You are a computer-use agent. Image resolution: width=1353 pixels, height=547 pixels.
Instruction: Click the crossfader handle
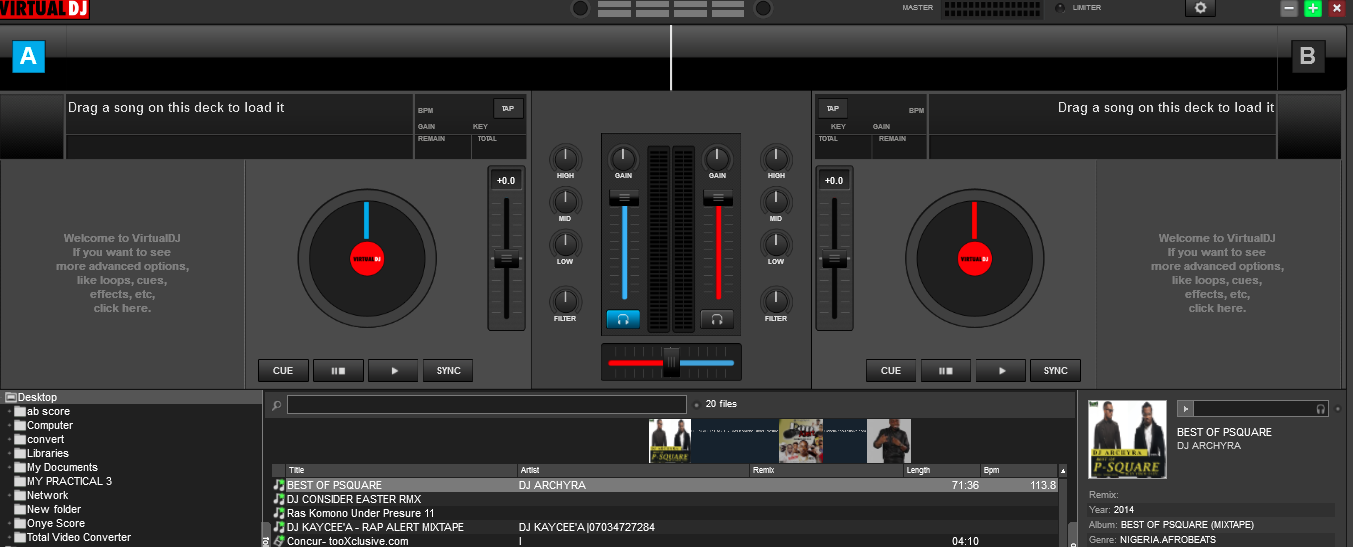click(x=671, y=362)
